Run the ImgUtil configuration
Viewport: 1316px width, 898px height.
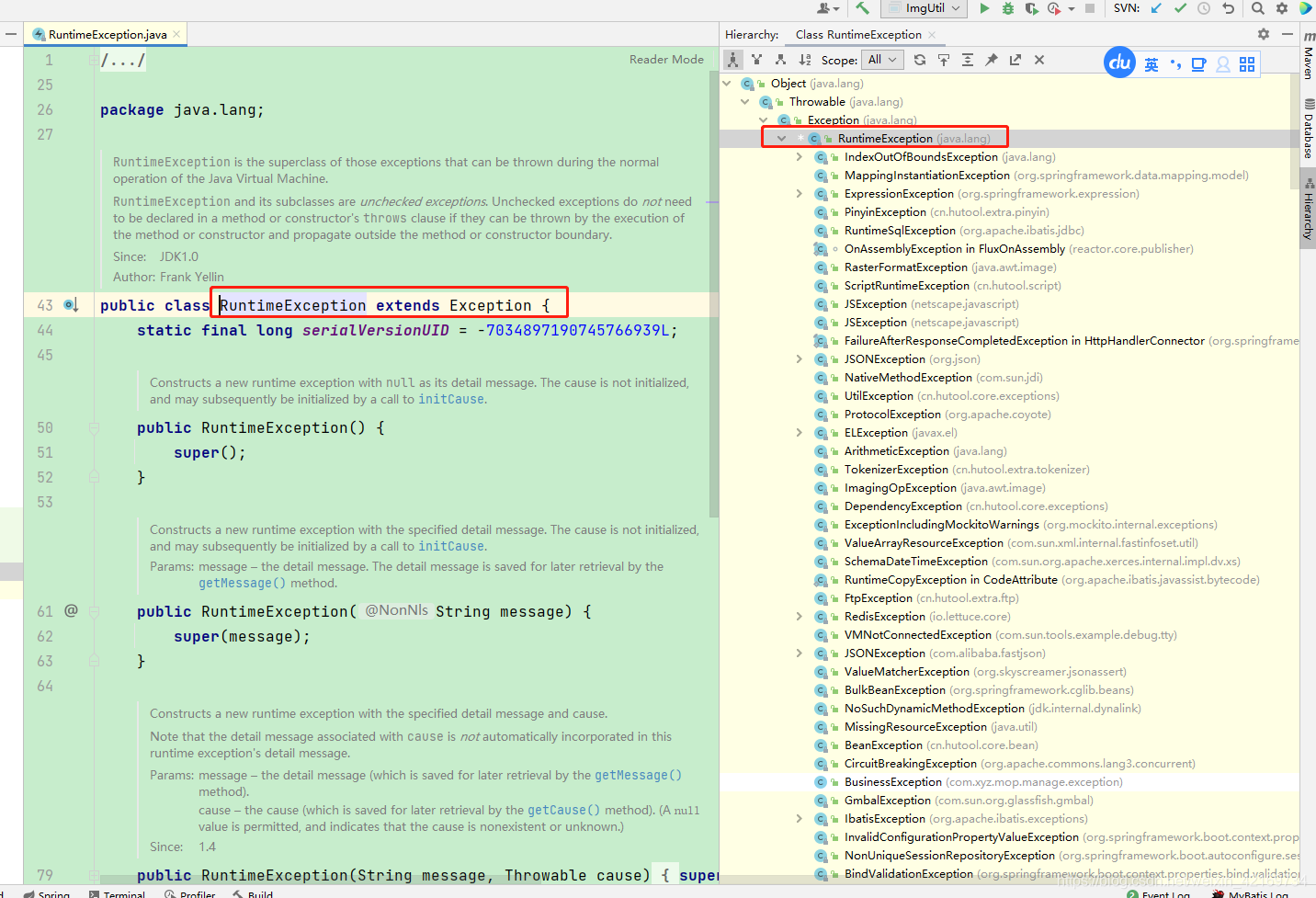[985, 8]
